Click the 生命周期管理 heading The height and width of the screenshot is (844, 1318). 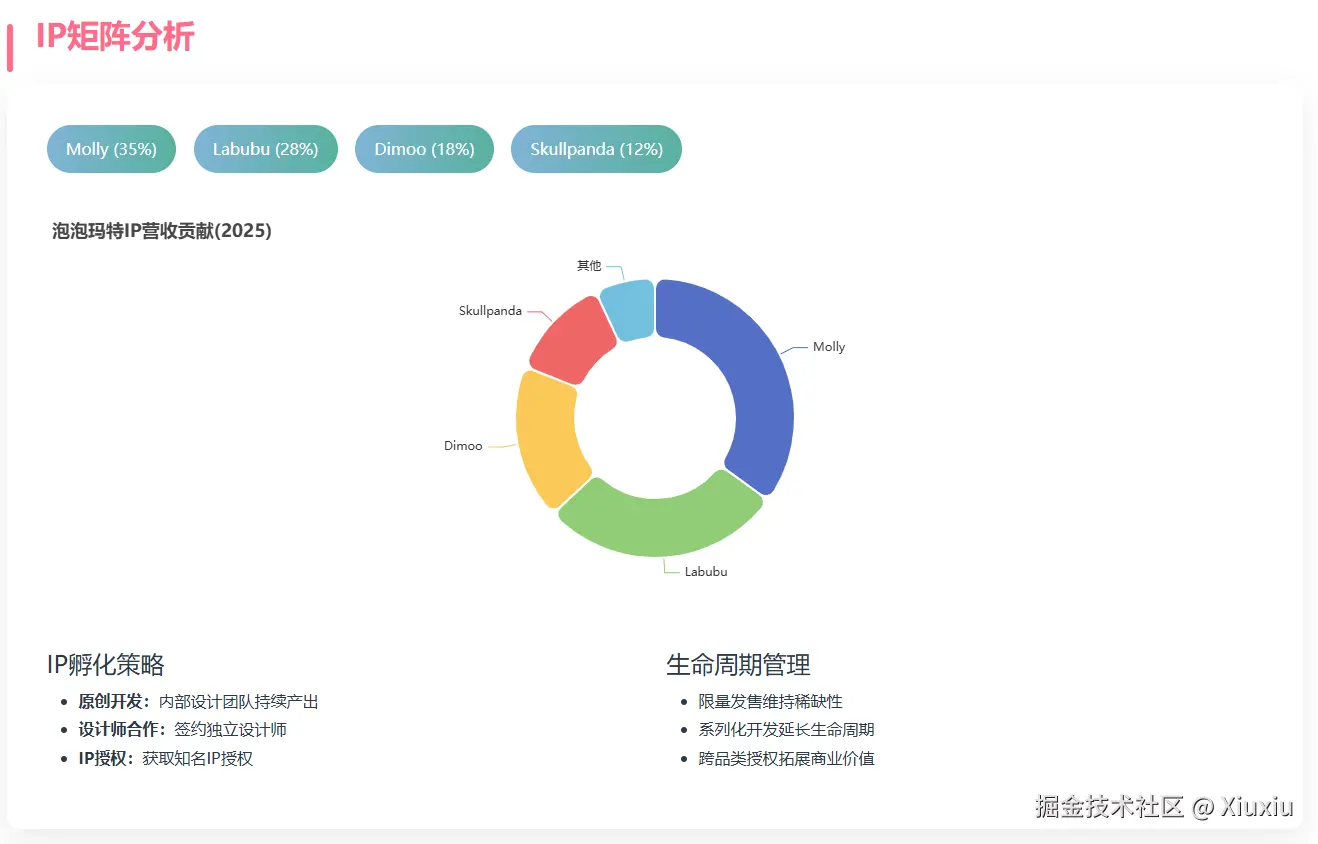coord(738,664)
